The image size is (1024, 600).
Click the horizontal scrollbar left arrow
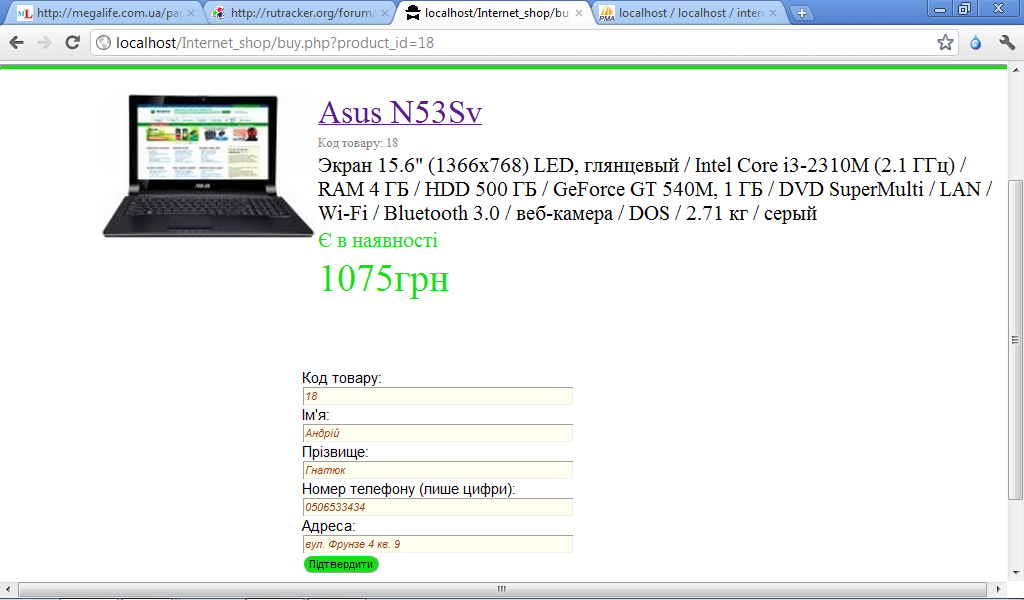tap(7, 589)
